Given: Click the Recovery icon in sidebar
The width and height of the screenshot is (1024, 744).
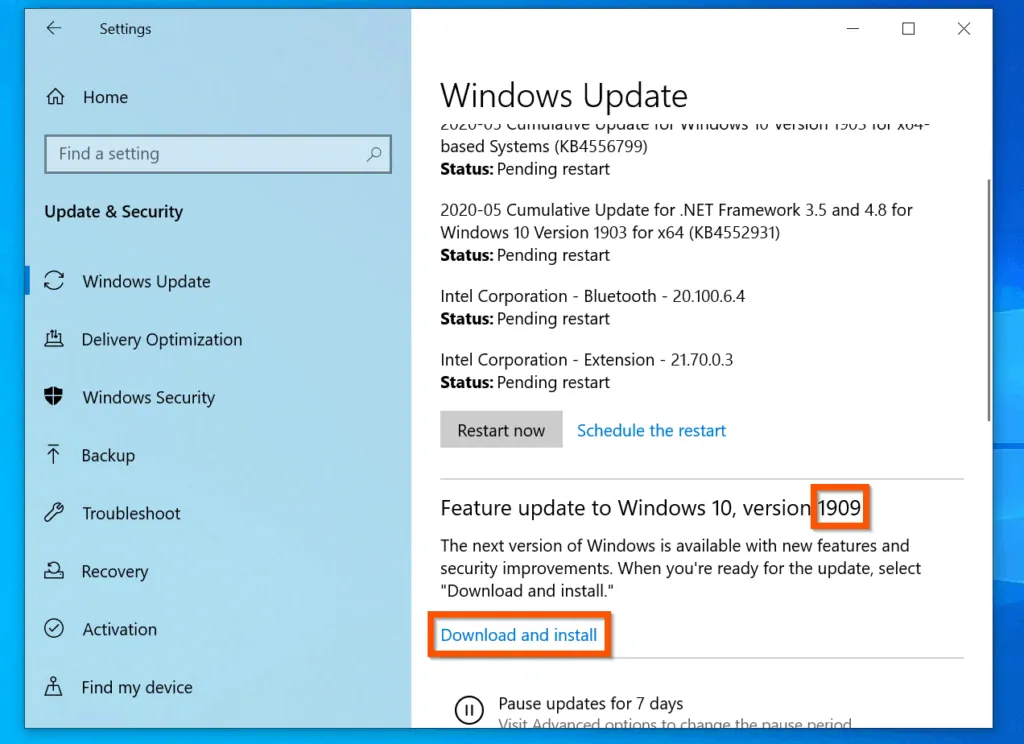Looking at the screenshot, I should coord(54,571).
